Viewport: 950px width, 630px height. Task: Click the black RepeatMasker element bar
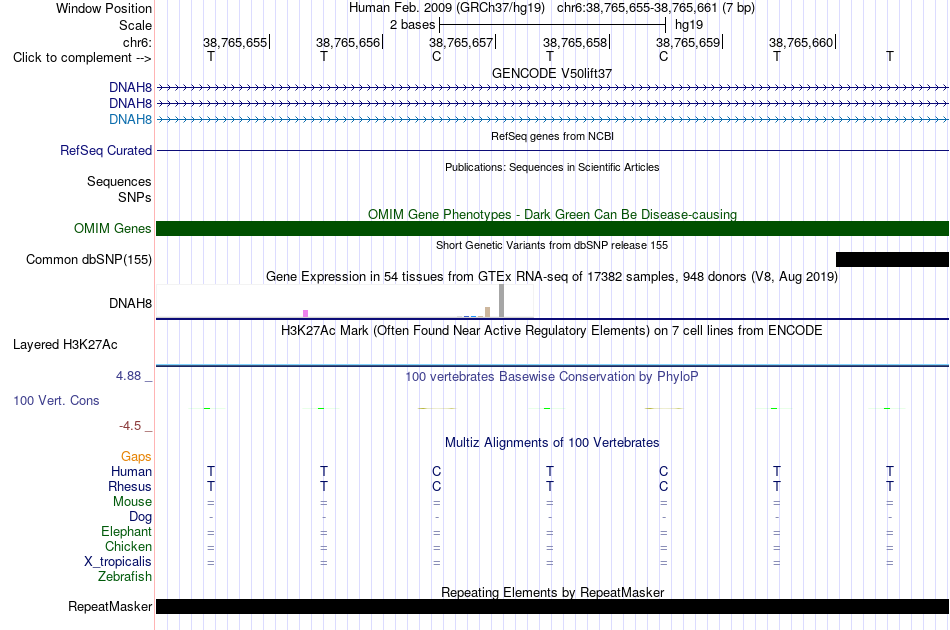click(552, 606)
